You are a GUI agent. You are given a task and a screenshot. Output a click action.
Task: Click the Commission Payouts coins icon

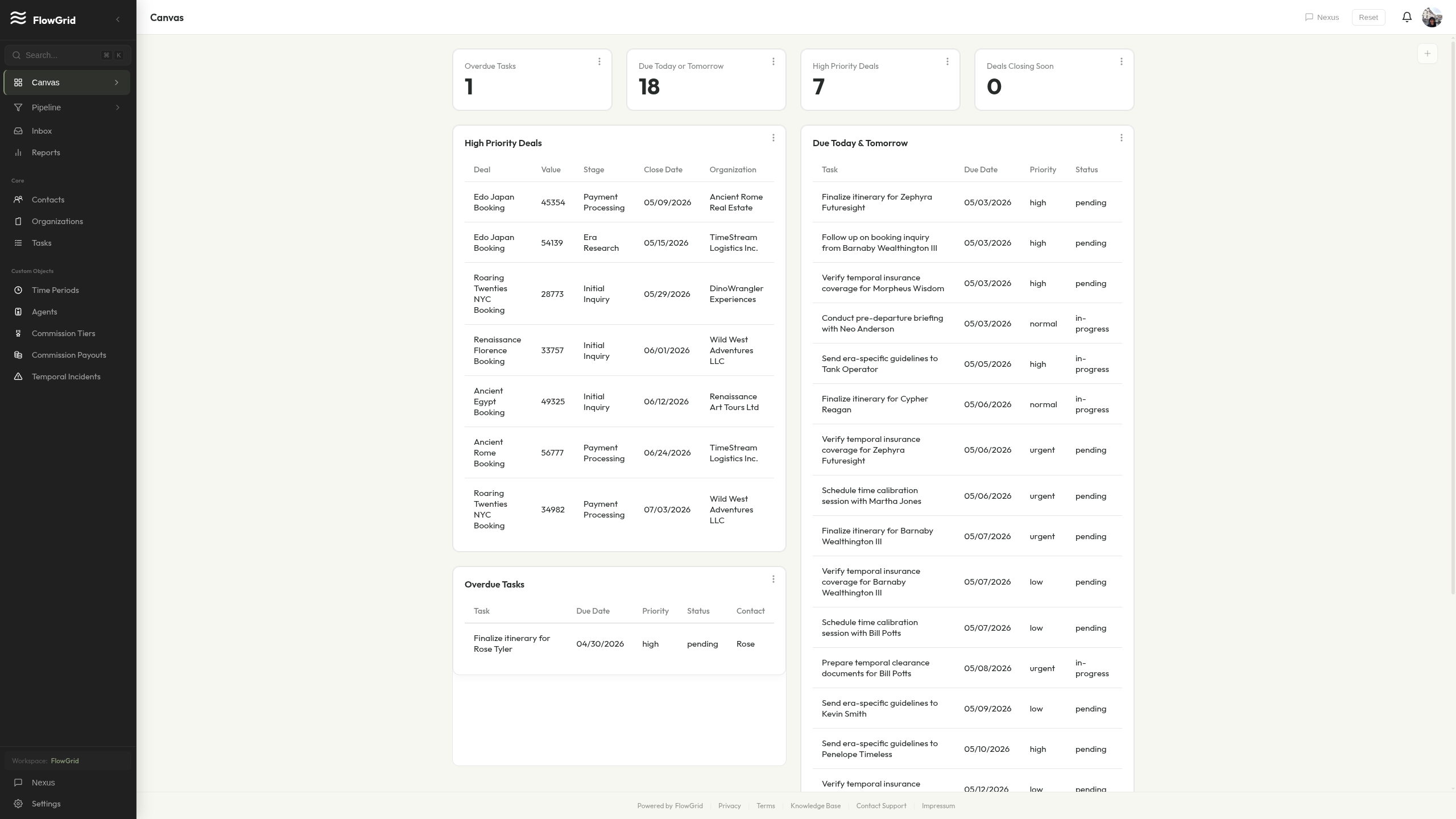[18, 355]
